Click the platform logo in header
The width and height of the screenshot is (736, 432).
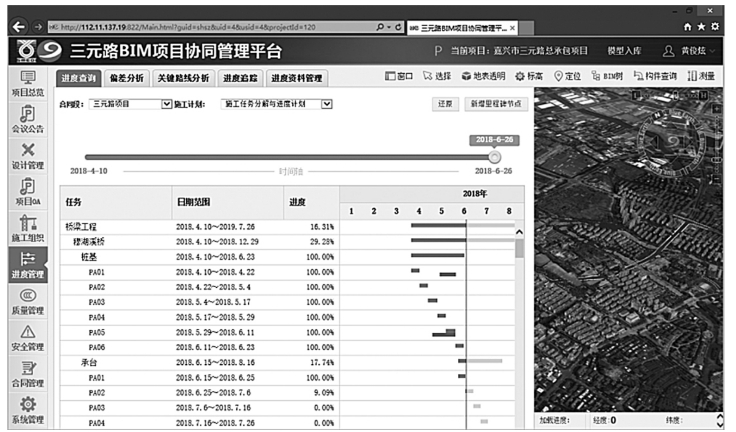(39, 51)
